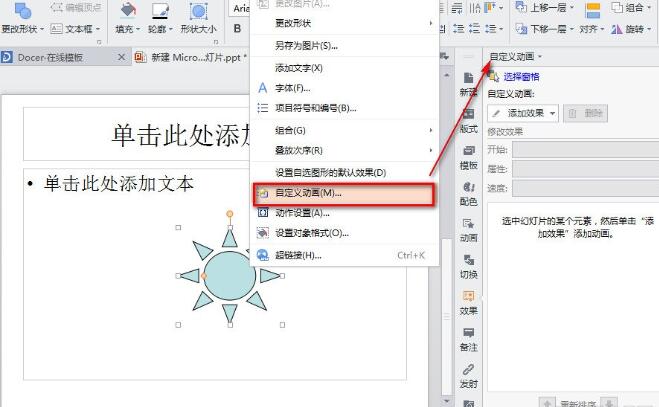Choose 更改形状 in context menu
659x407 pixels.
pos(345,23)
